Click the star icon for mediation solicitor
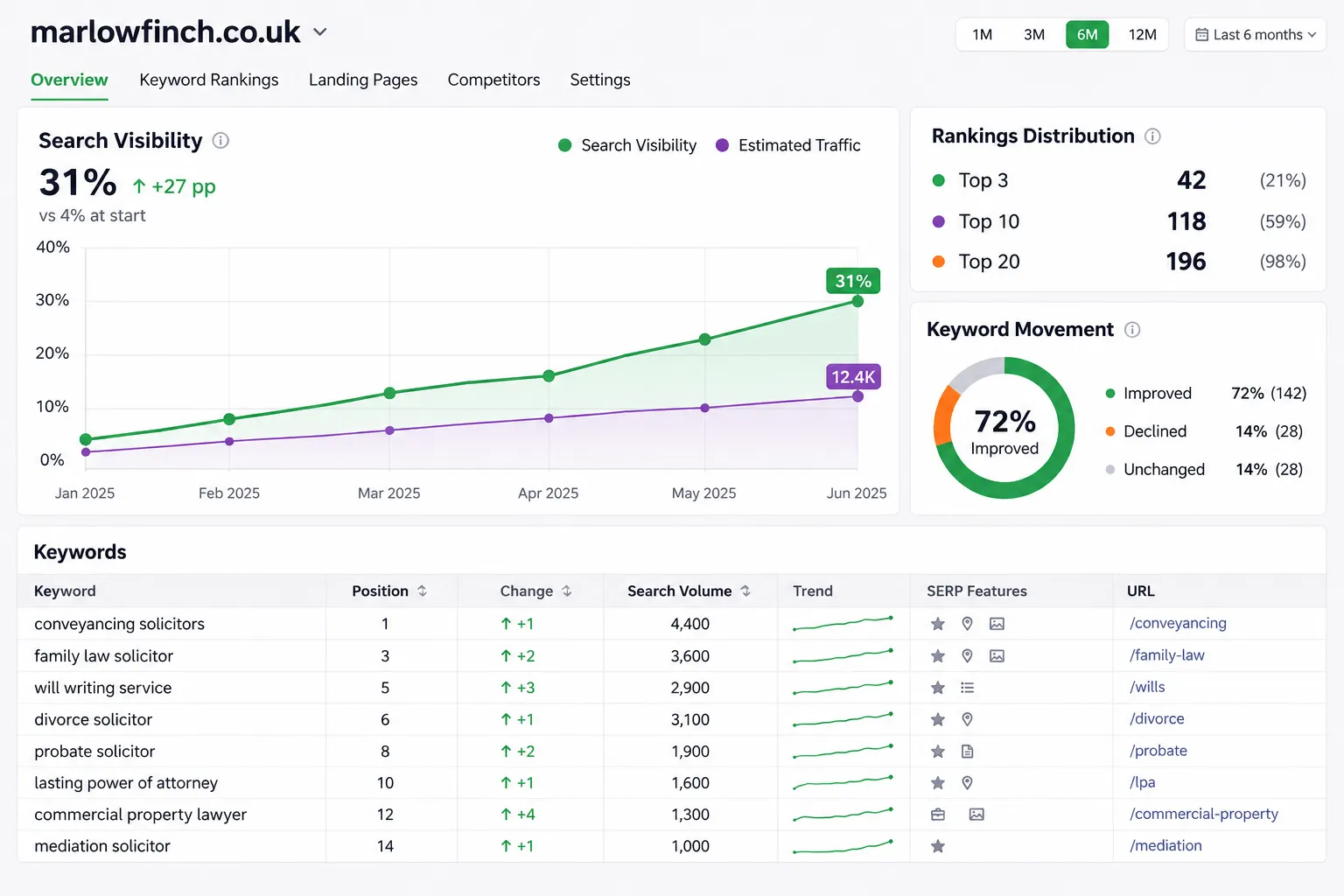 click(938, 846)
